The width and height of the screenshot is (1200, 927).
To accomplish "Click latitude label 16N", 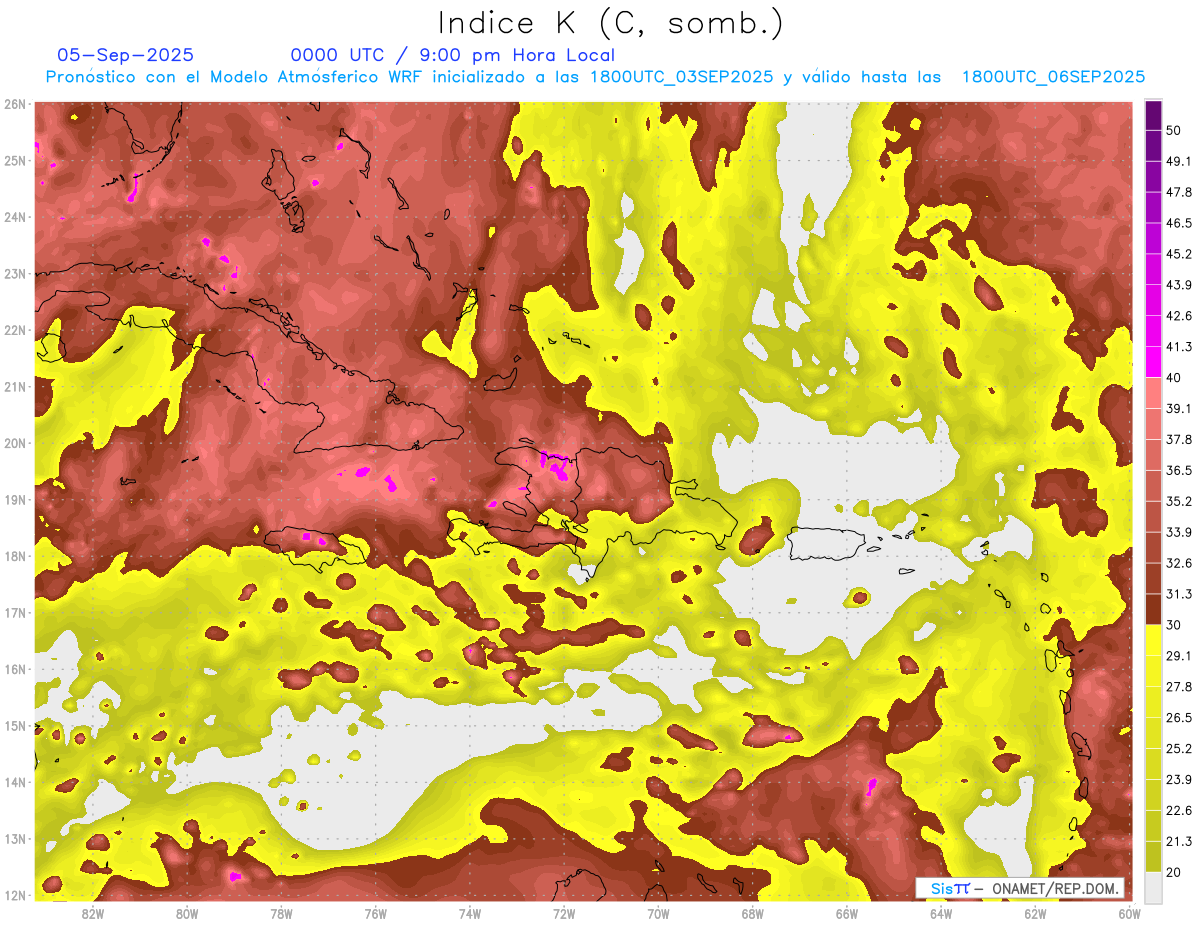I will click(x=15, y=669).
